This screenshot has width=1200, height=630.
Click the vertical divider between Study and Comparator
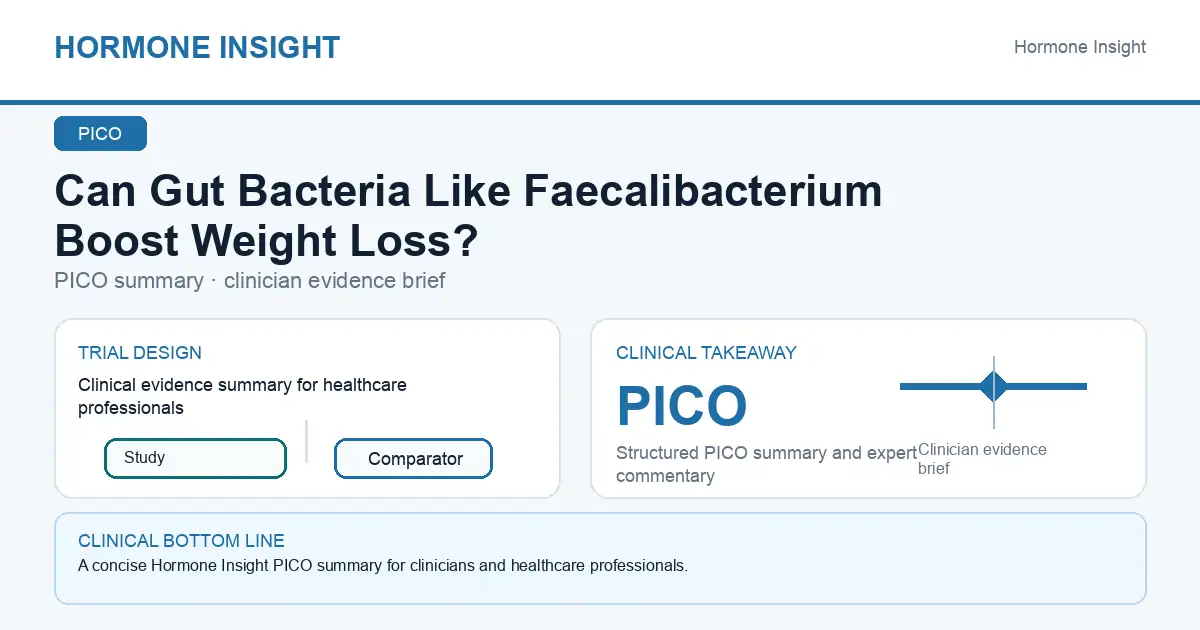pos(306,441)
